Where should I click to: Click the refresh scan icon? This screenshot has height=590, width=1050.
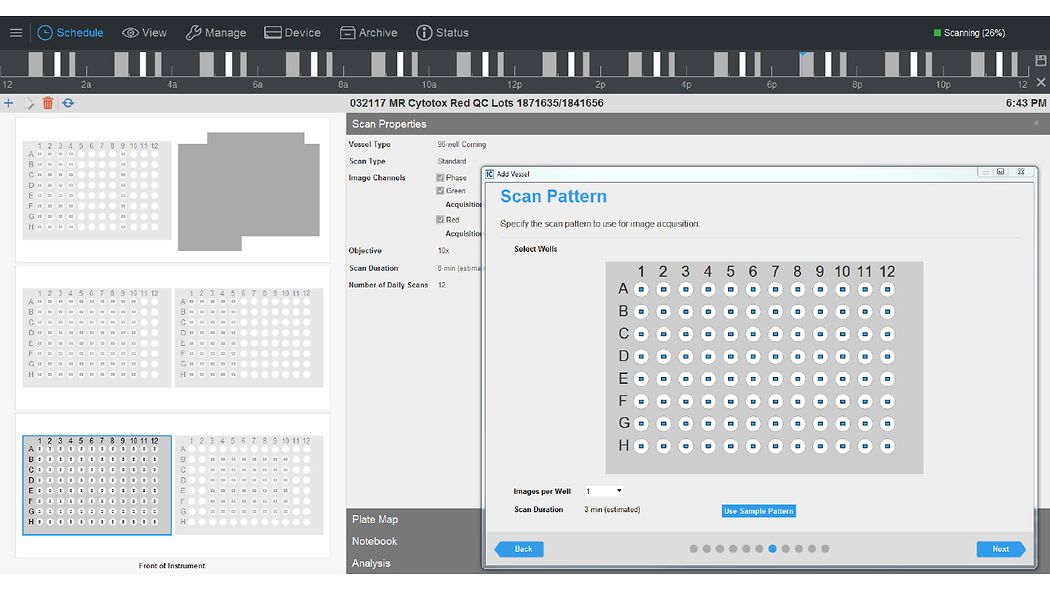coord(67,103)
